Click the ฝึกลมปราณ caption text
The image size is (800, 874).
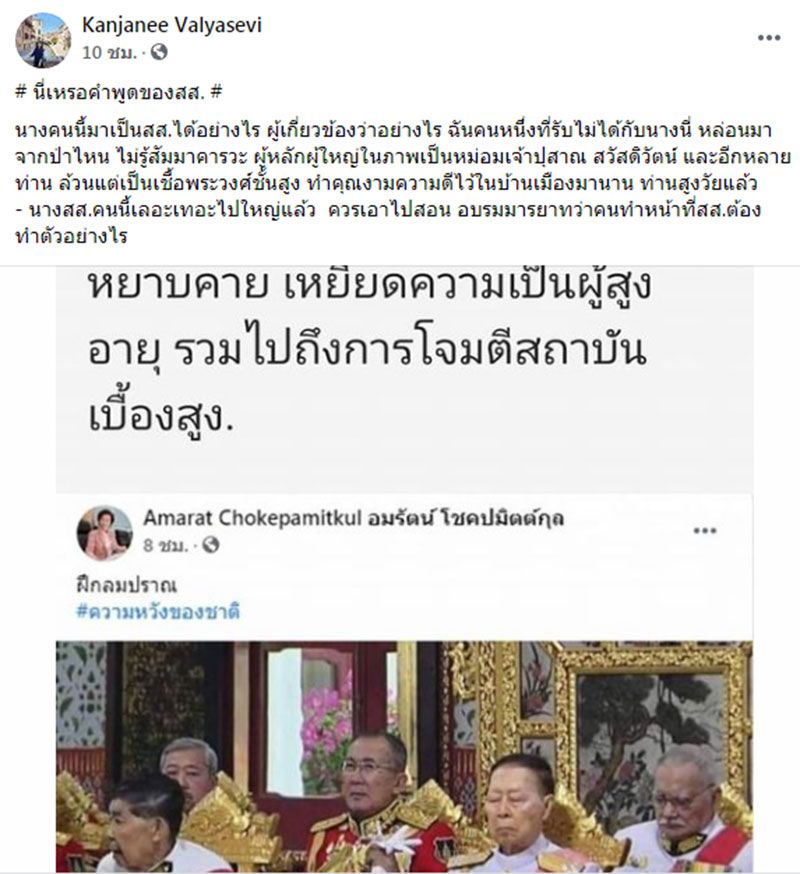coord(126,585)
